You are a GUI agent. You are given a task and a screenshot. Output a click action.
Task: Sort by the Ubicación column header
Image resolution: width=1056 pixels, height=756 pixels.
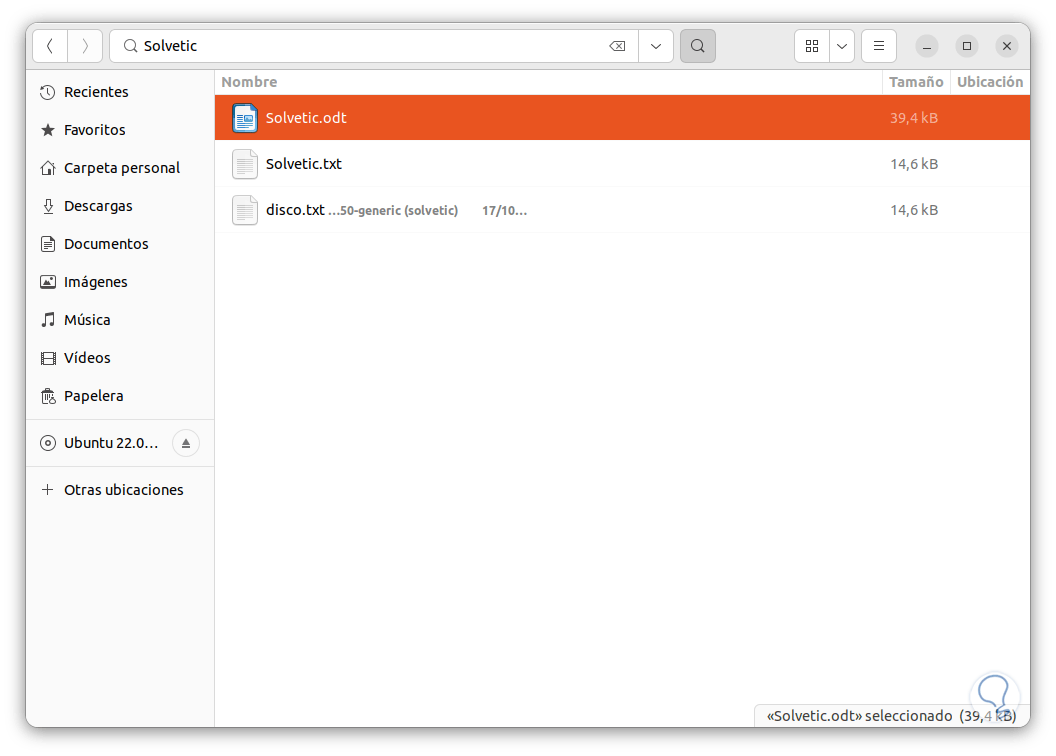(990, 82)
